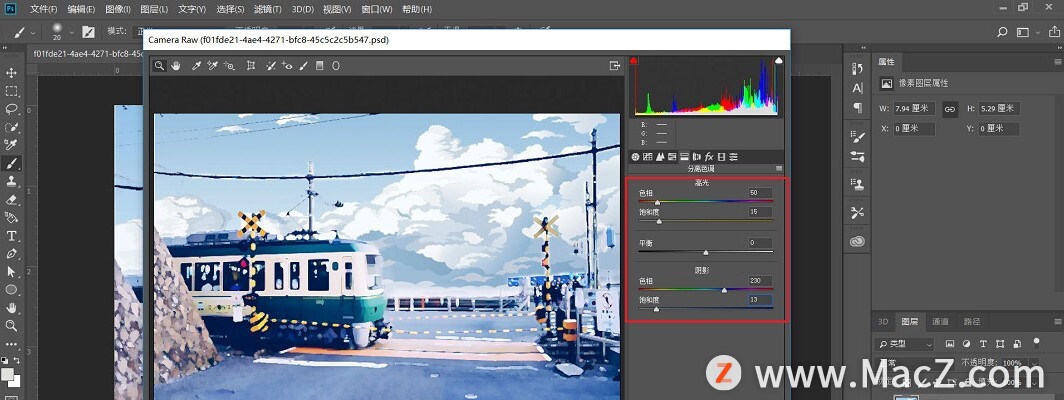Select the Zoom tool in Camera Raw toolbar

pyautogui.click(x=159, y=66)
